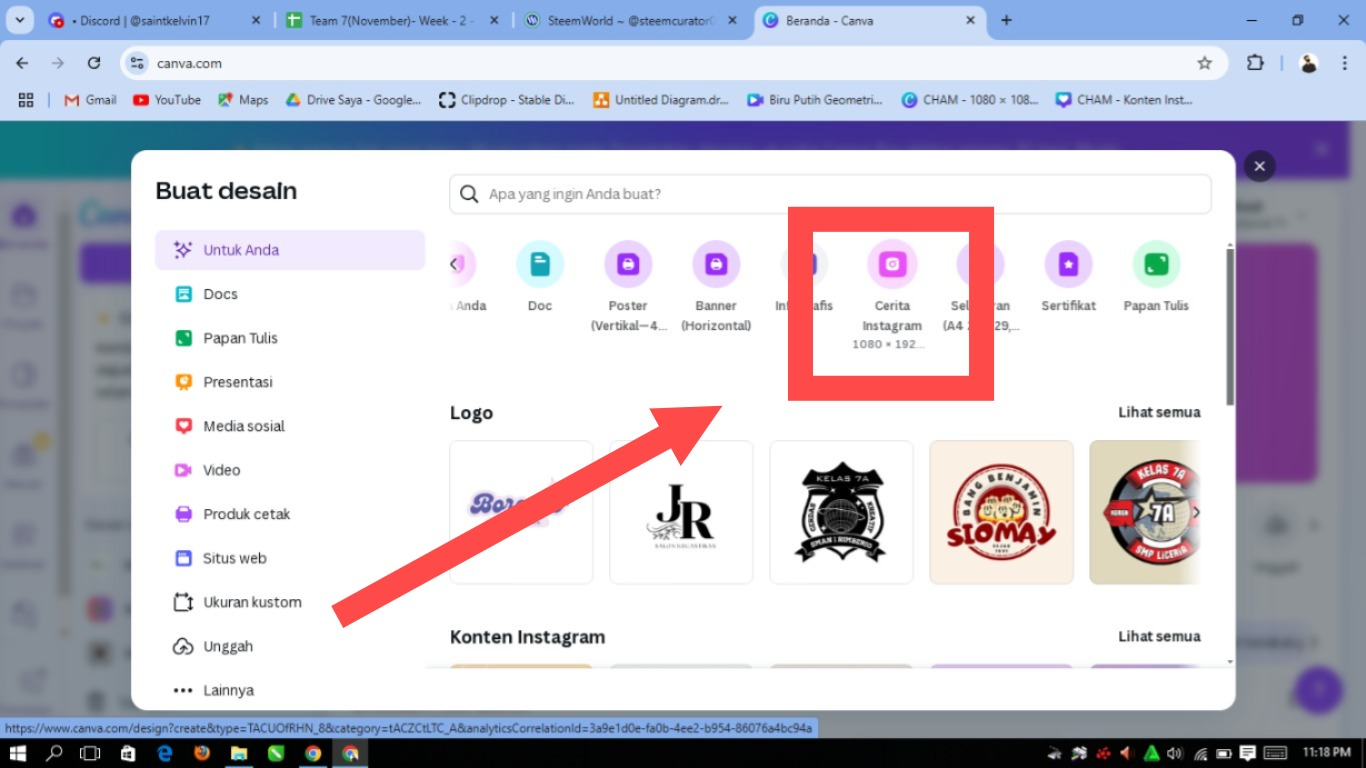Bookmark this page with the star

point(1205,63)
